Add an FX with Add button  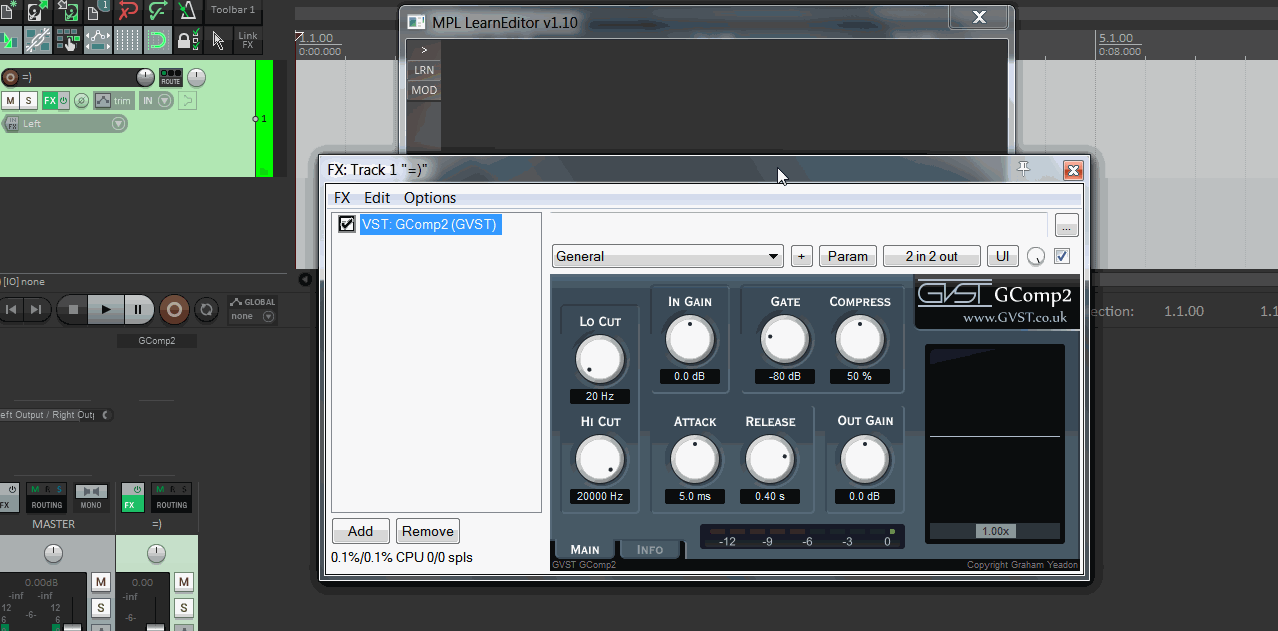click(360, 531)
